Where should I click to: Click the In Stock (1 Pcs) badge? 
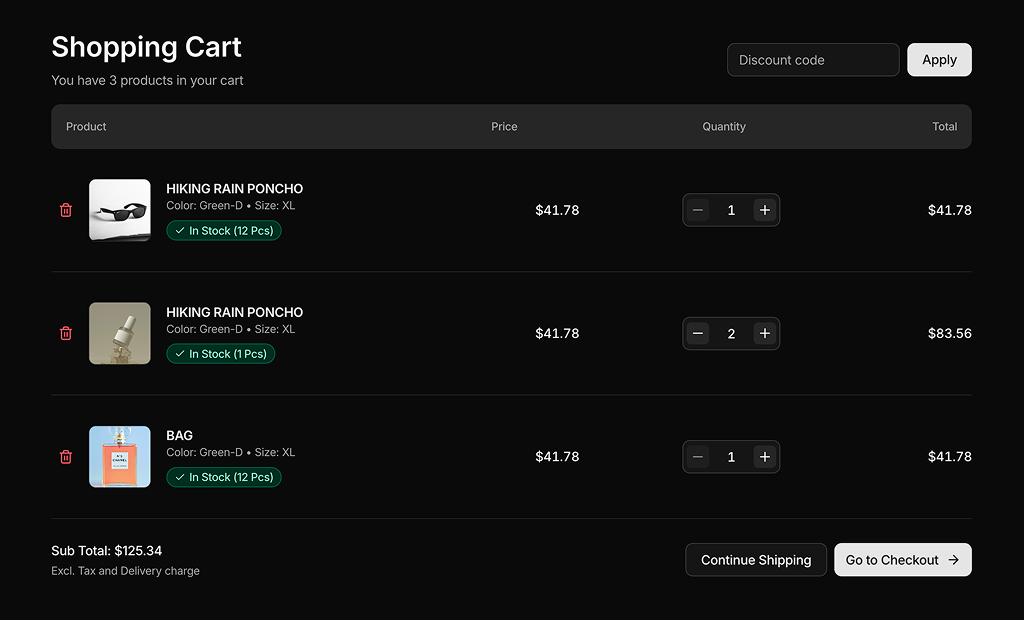tap(220, 354)
